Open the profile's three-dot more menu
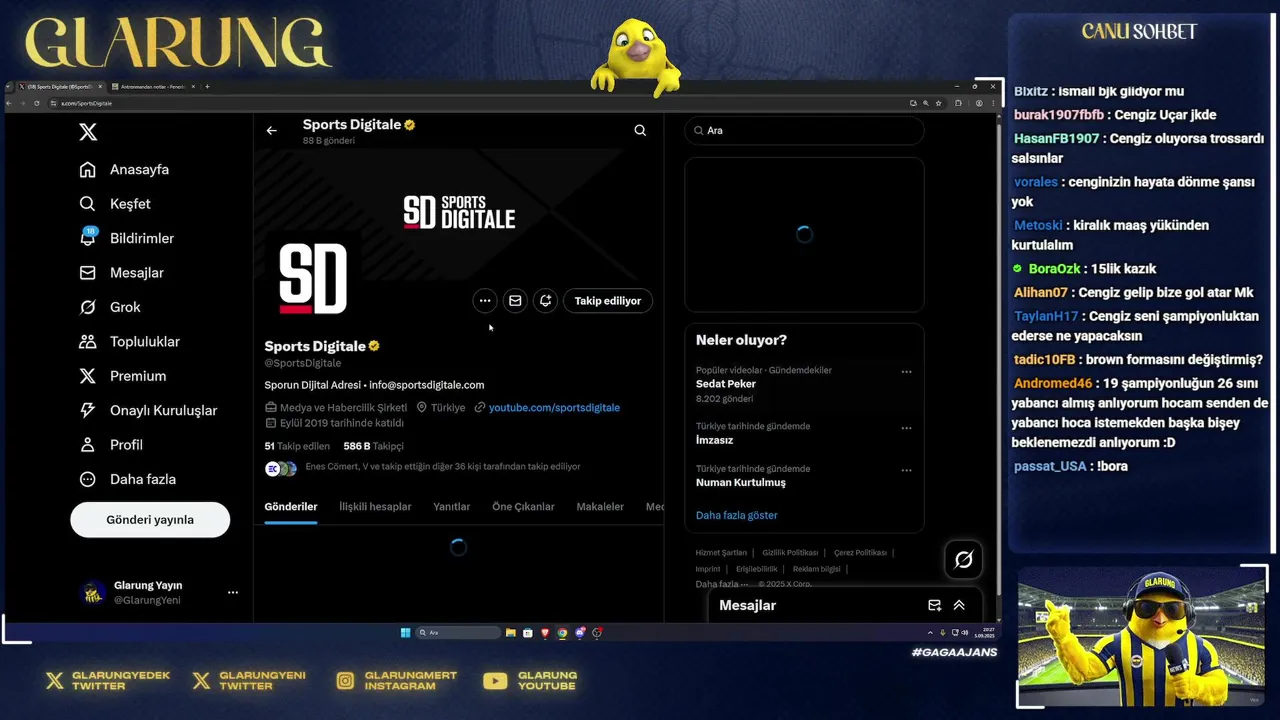The image size is (1280, 720). tap(485, 300)
